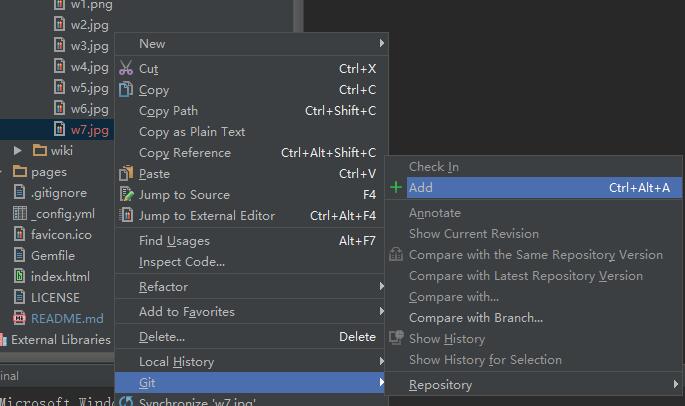685x406 pixels.
Task: Select Compare with Branch option
Action: [476, 318]
